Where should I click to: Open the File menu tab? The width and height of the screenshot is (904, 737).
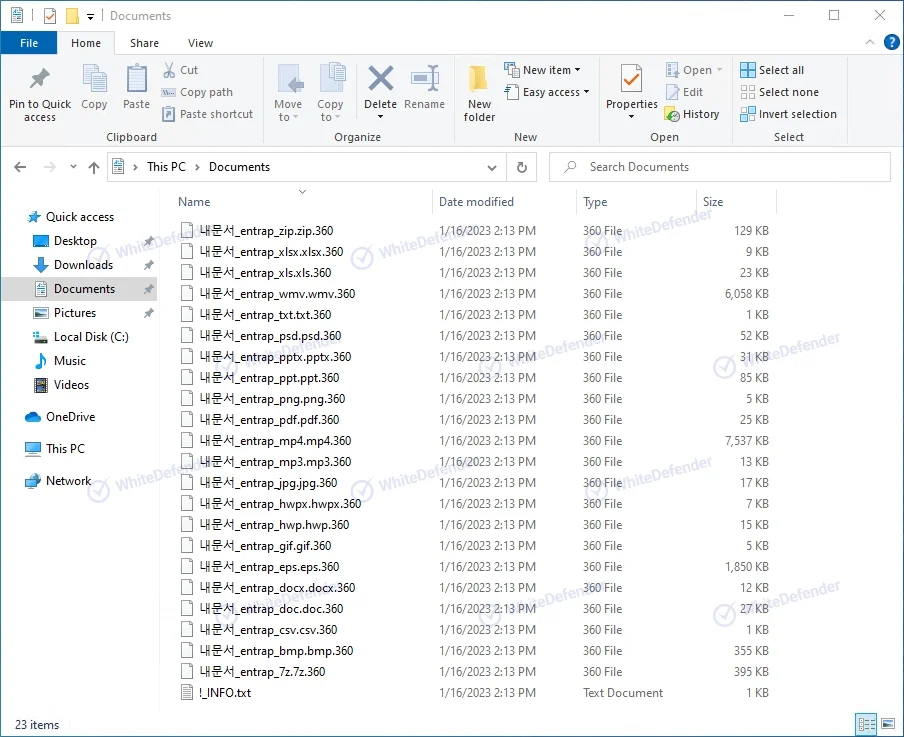tap(29, 43)
